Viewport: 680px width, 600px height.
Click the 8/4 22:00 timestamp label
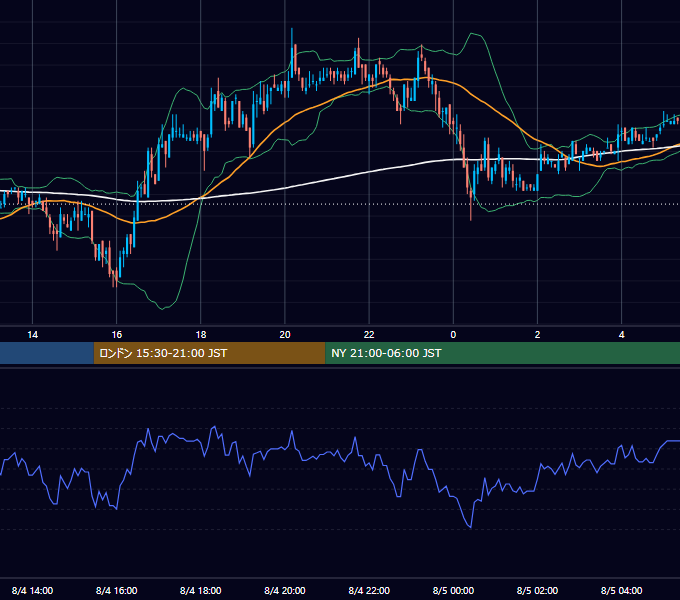369,590
